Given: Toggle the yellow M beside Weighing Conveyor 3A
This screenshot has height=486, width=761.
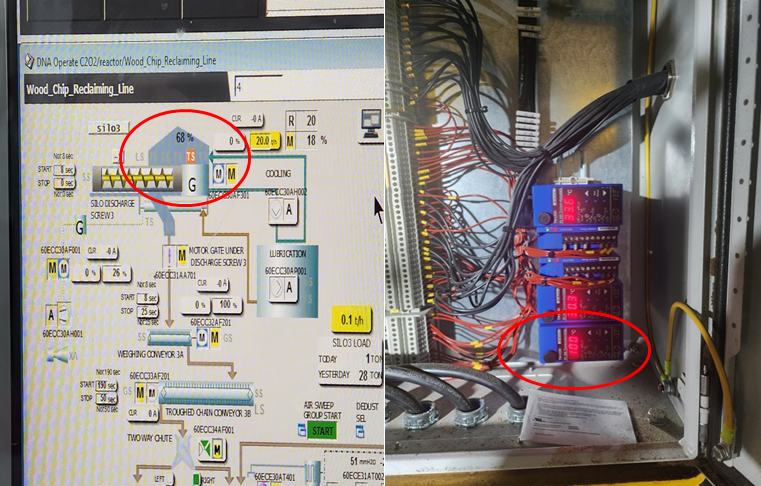Looking at the screenshot, I should click(217, 340).
